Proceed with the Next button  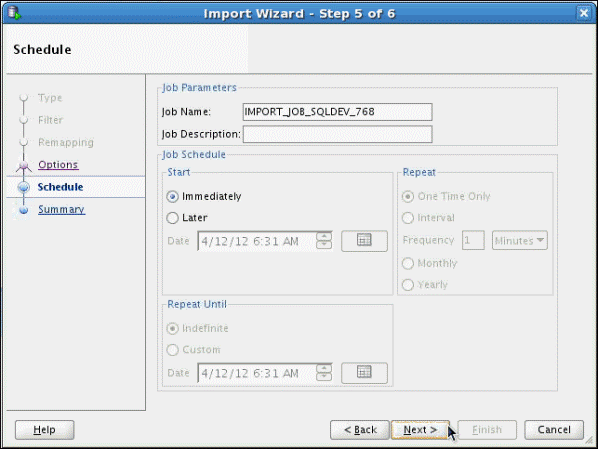coord(420,430)
